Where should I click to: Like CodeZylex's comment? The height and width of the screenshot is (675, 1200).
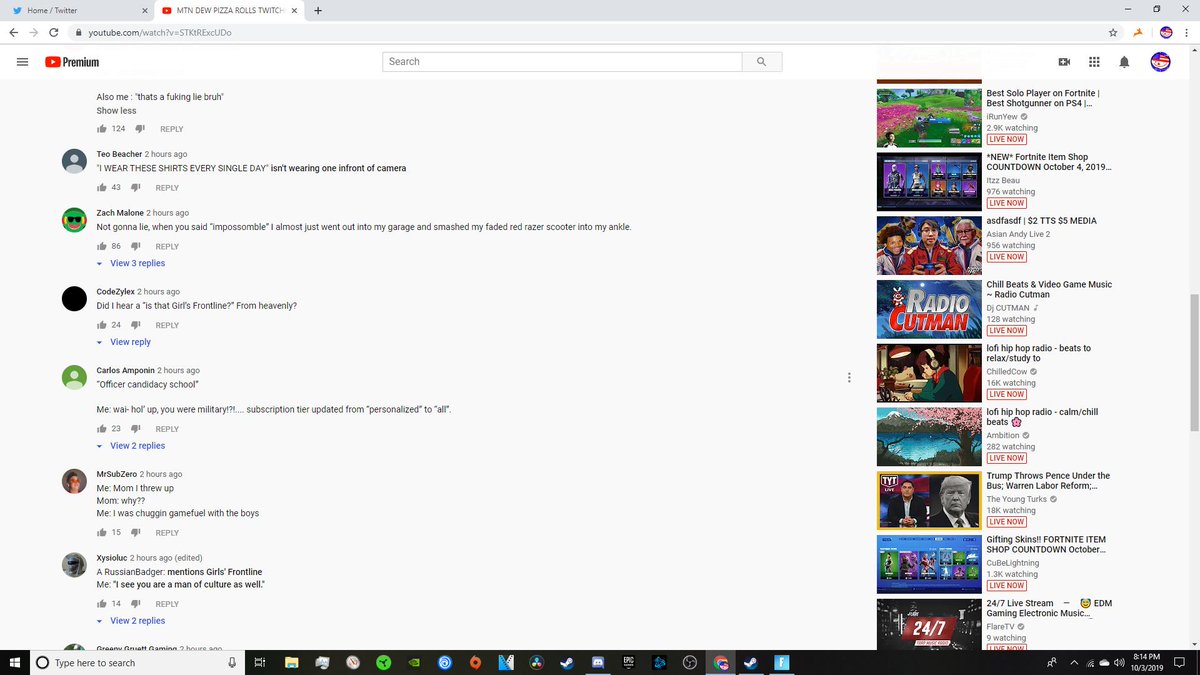pyautogui.click(x=102, y=325)
